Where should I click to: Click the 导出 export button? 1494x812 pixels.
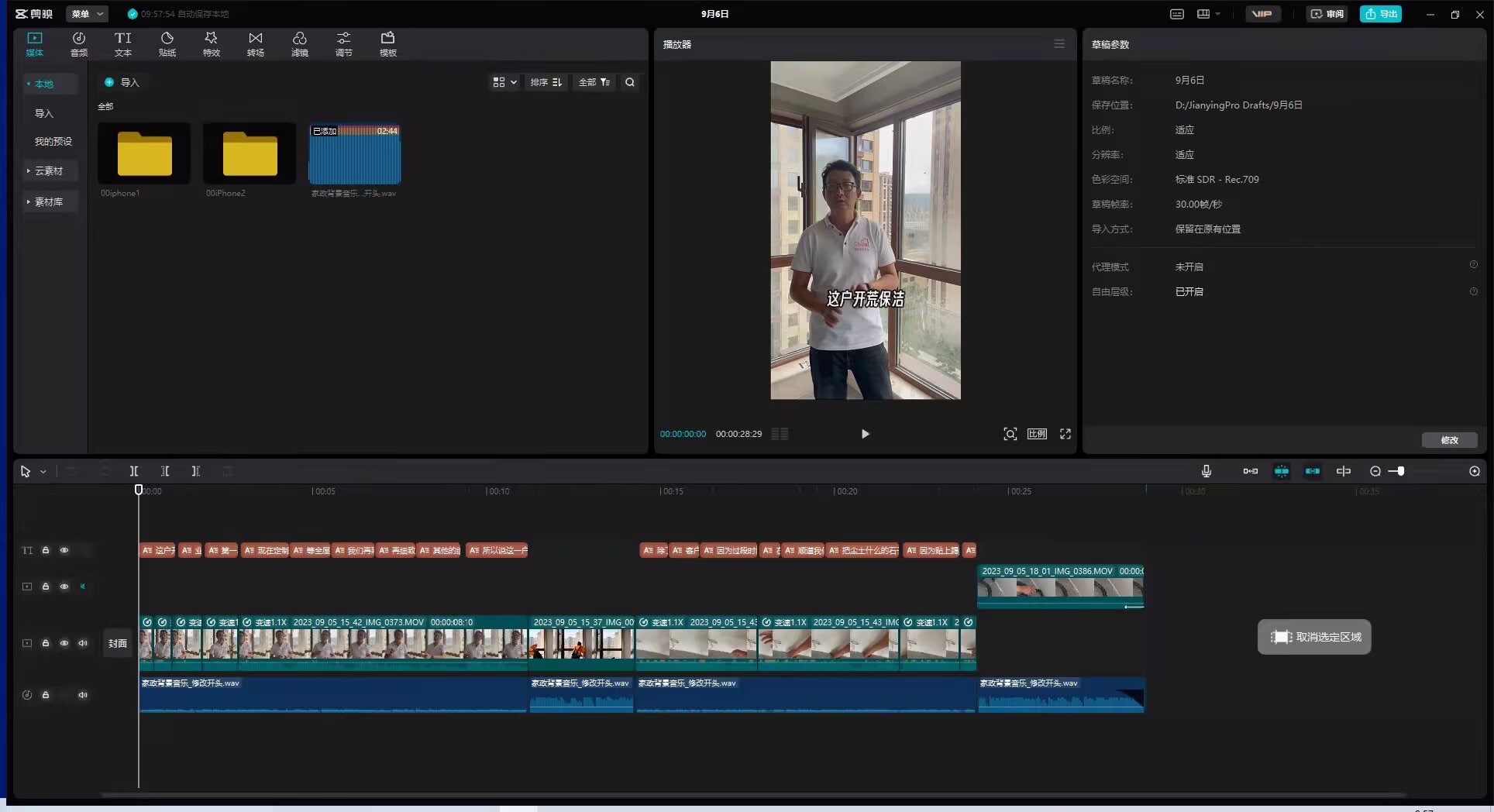1380,14
